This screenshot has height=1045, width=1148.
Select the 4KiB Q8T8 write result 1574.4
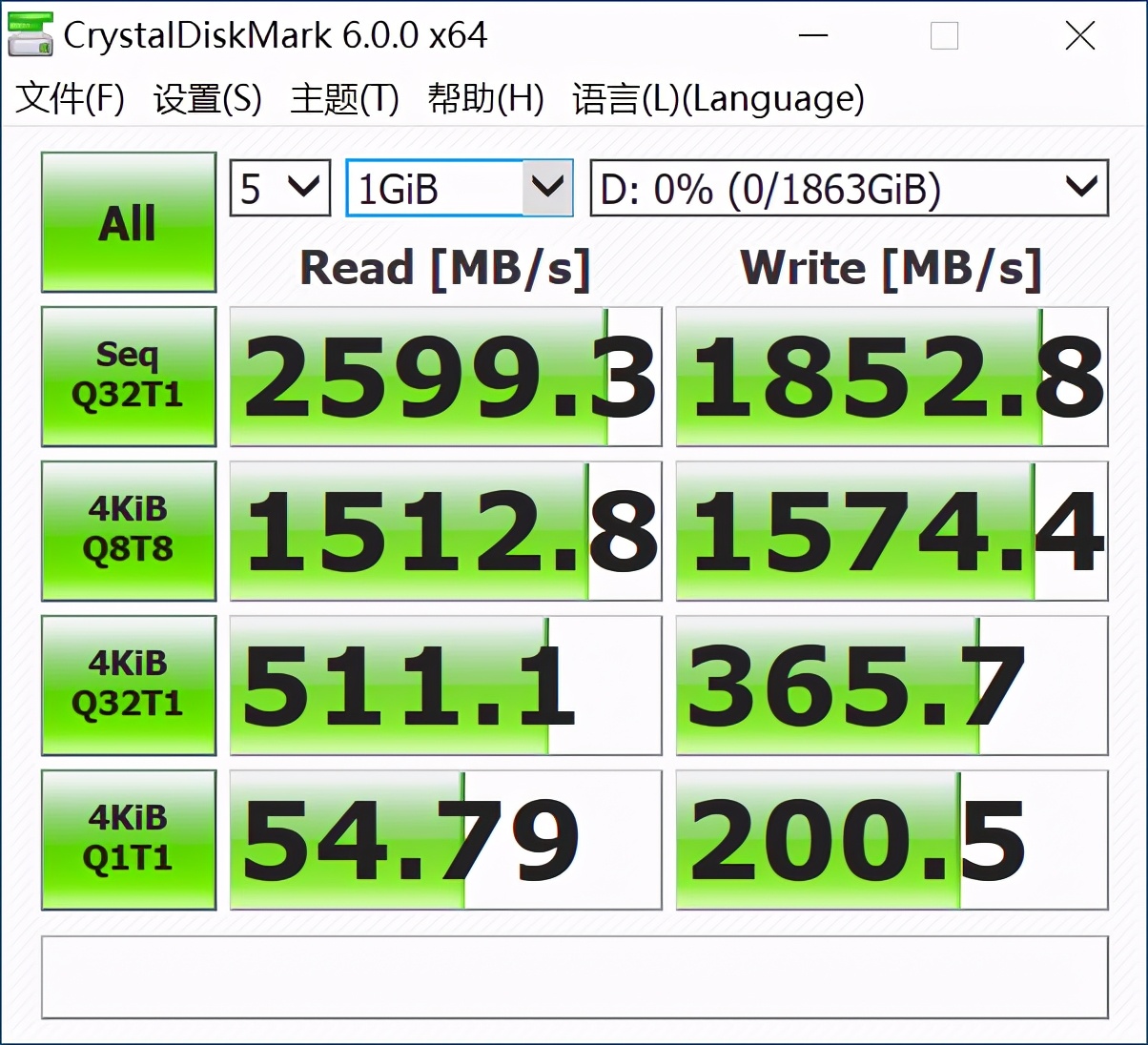(x=892, y=531)
